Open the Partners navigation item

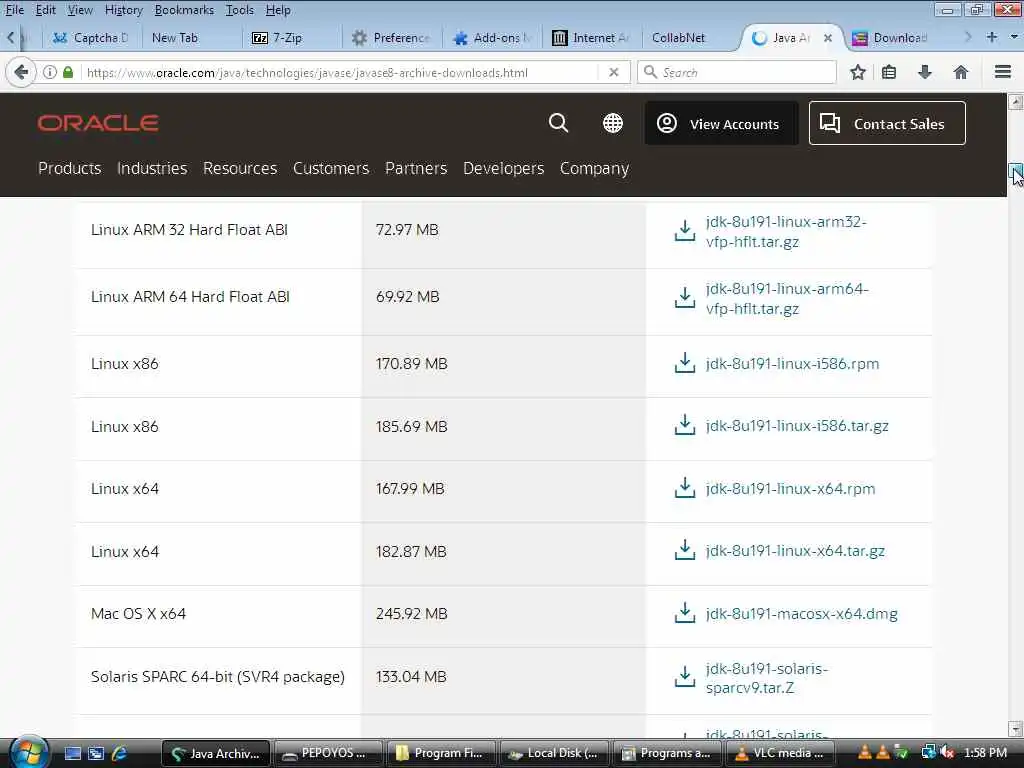tap(416, 168)
